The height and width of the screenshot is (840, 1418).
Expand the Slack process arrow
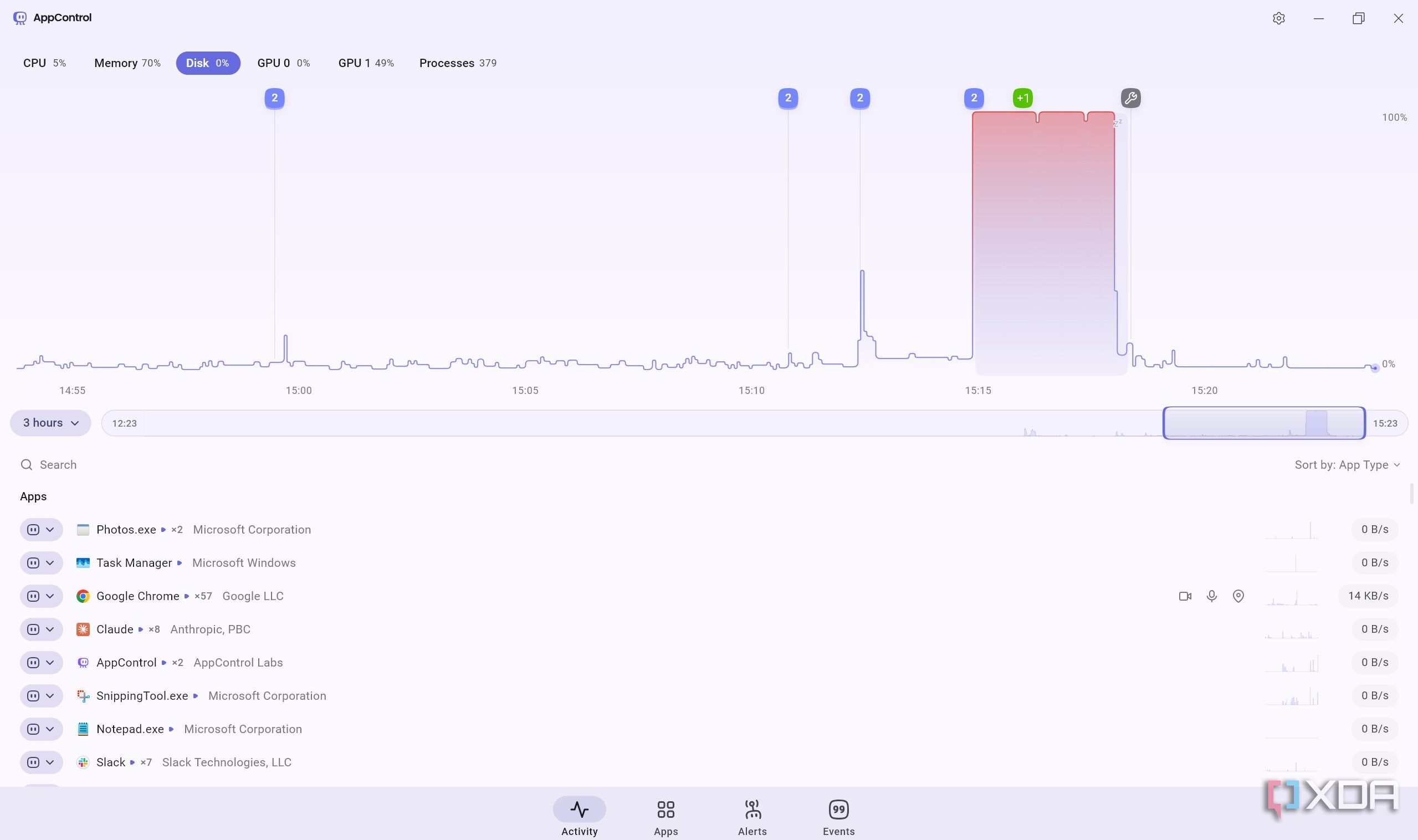click(x=132, y=762)
